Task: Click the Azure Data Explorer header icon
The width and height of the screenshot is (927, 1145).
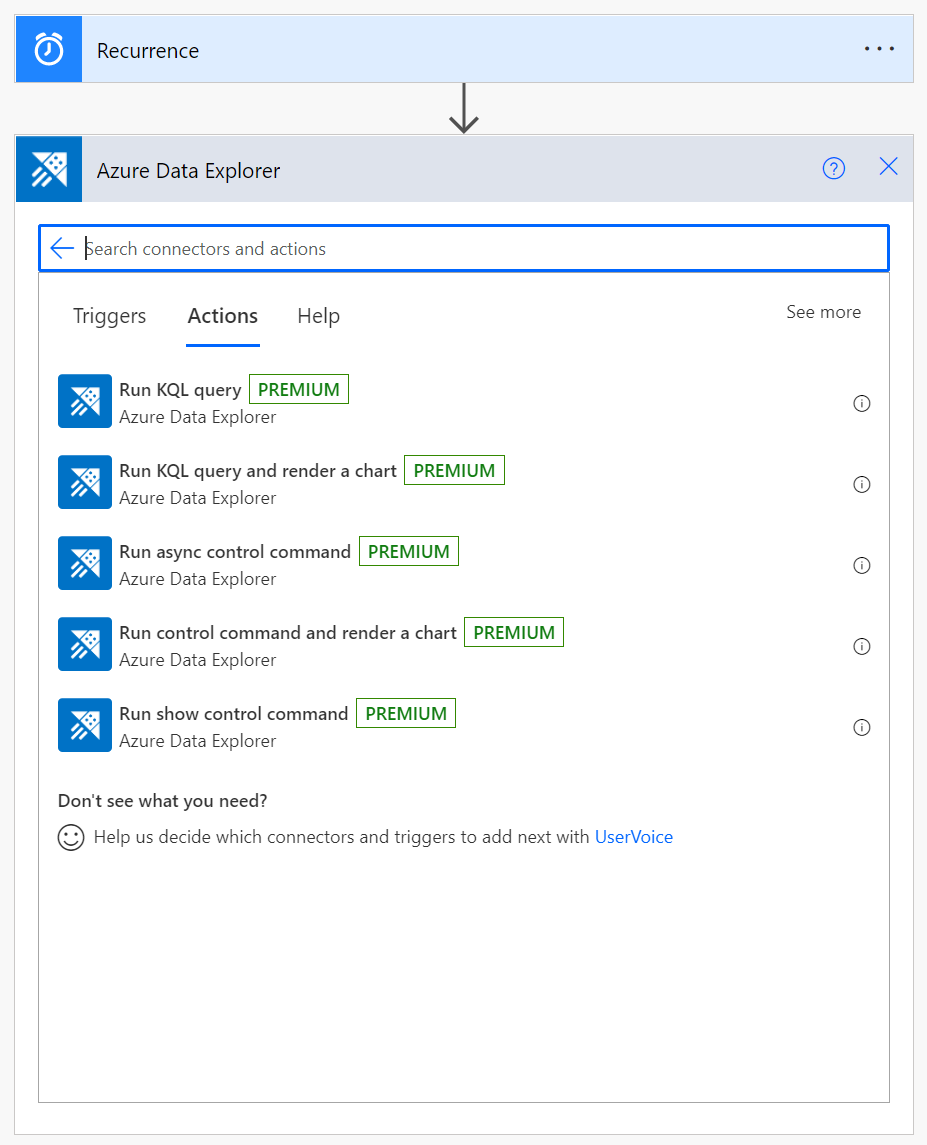Action: [48, 168]
